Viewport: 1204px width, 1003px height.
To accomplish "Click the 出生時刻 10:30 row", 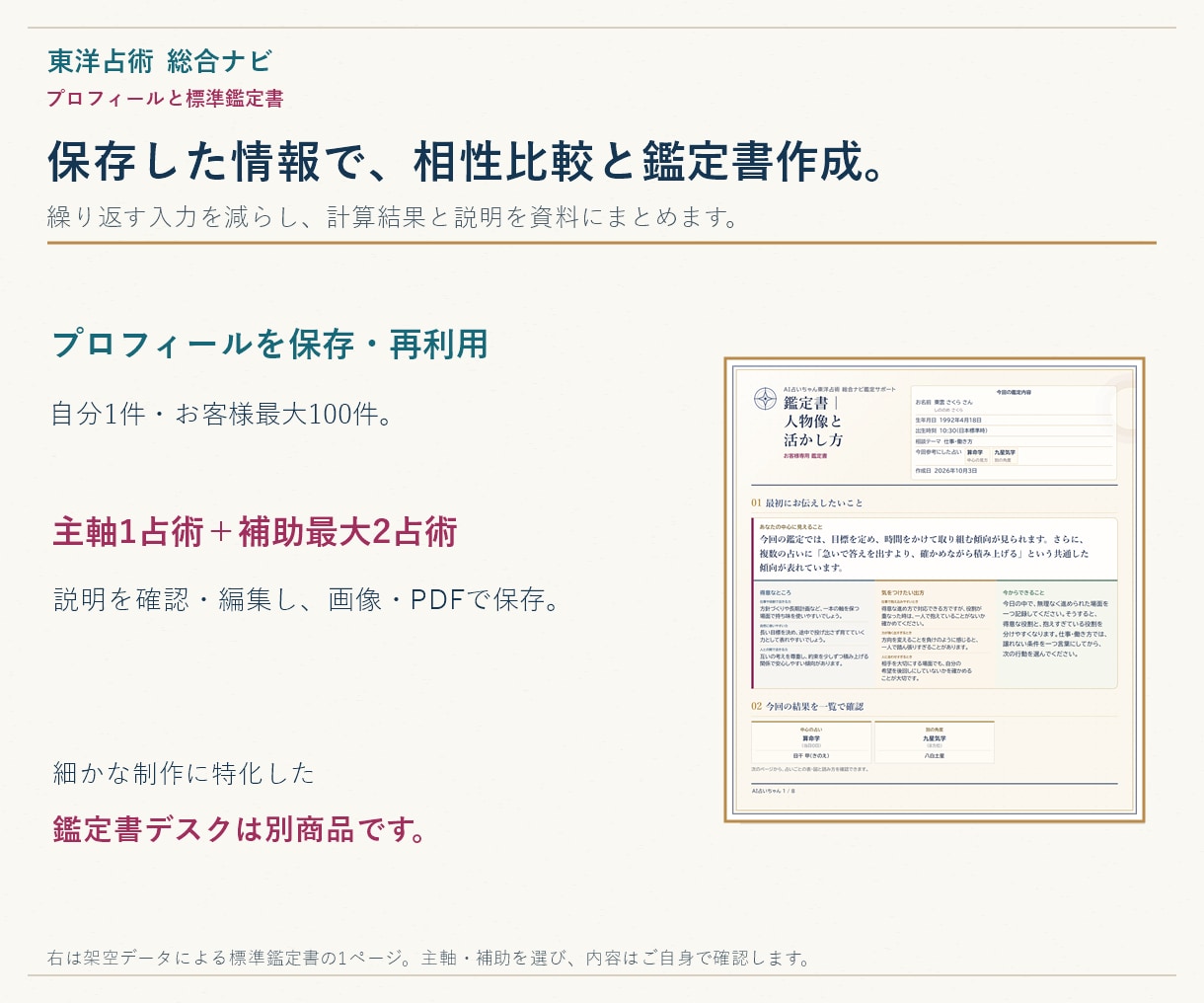I will pyautogui.click(x=1014, y=430).
